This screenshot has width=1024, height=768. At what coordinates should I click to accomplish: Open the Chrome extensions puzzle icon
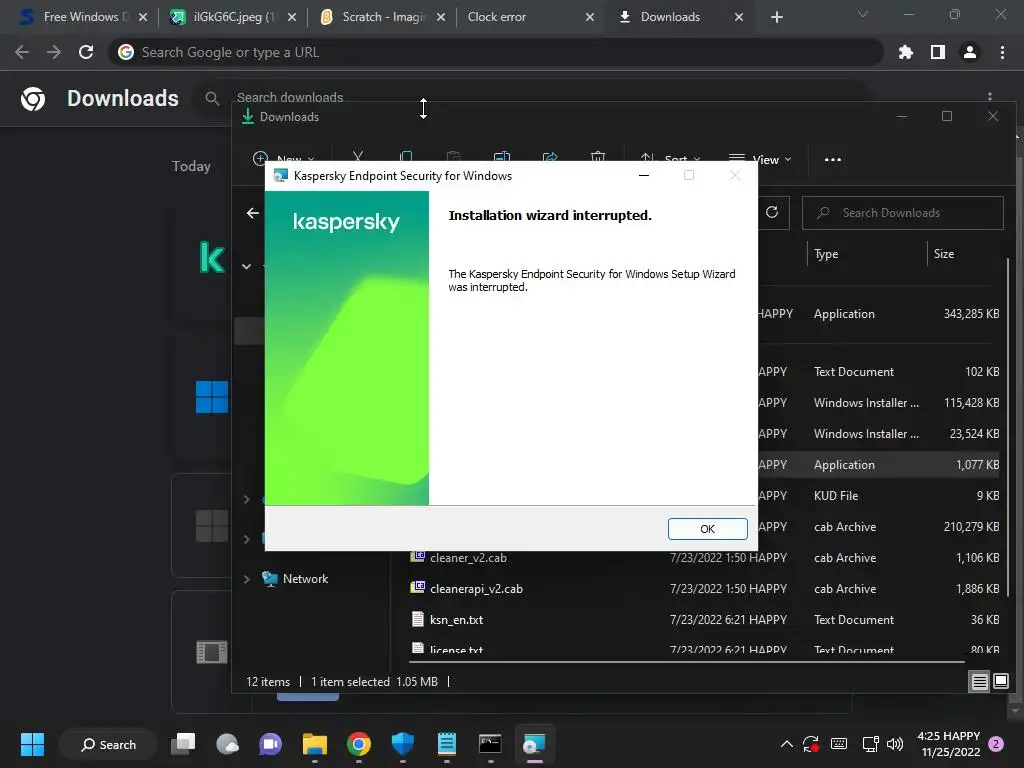pos(905,52)
